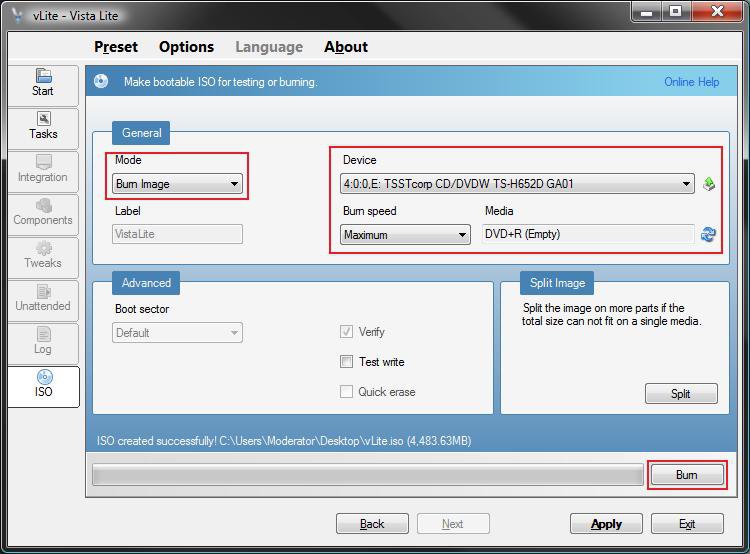Select the Integration sidebar section
The image size is (750, 554).
(43, 172)
